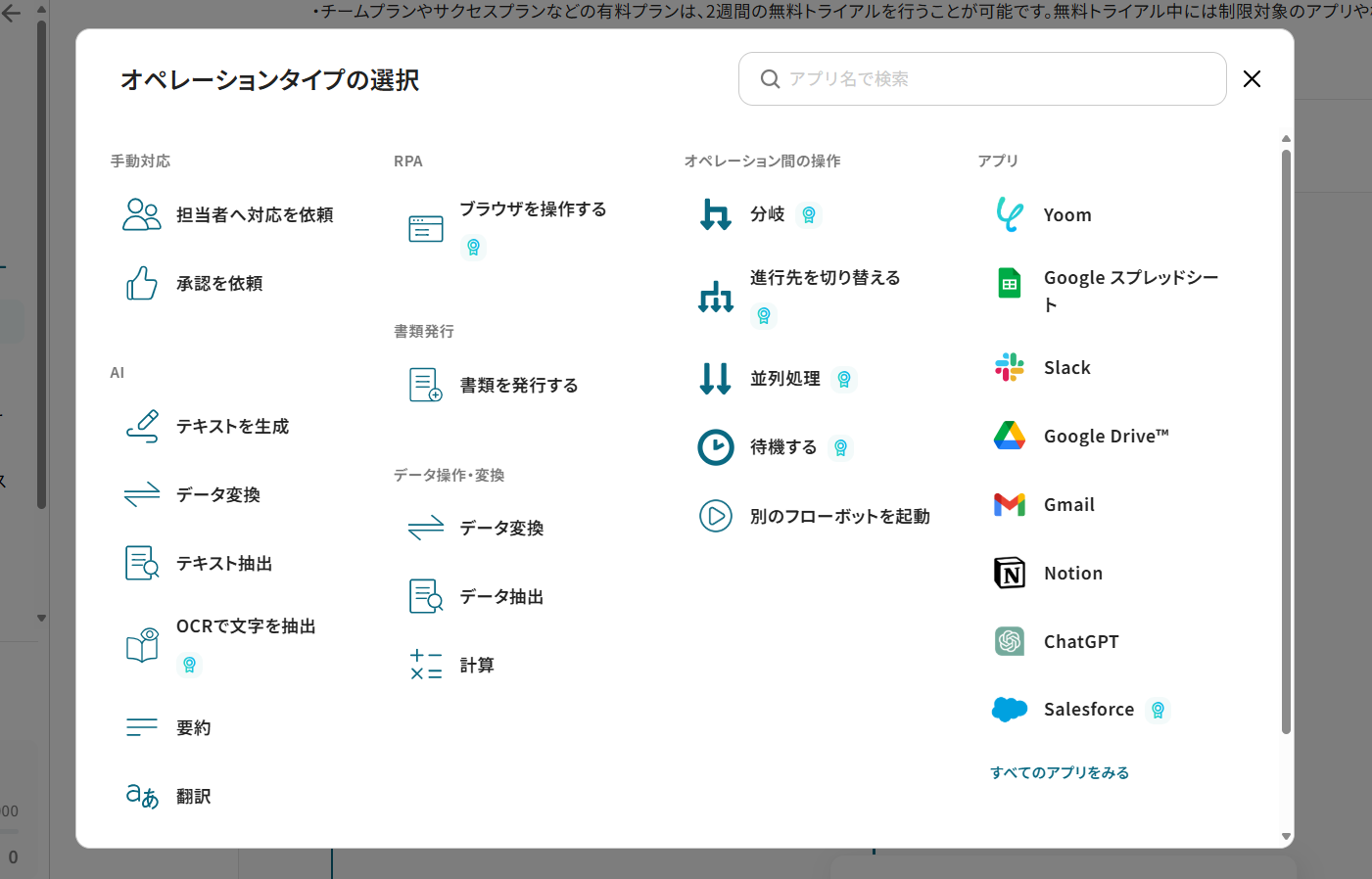Image resolution: width=1372 pixels, height=879 pixels.
Task: Pick the ChatGPT app icon
Action: (x=1009, y=642)
